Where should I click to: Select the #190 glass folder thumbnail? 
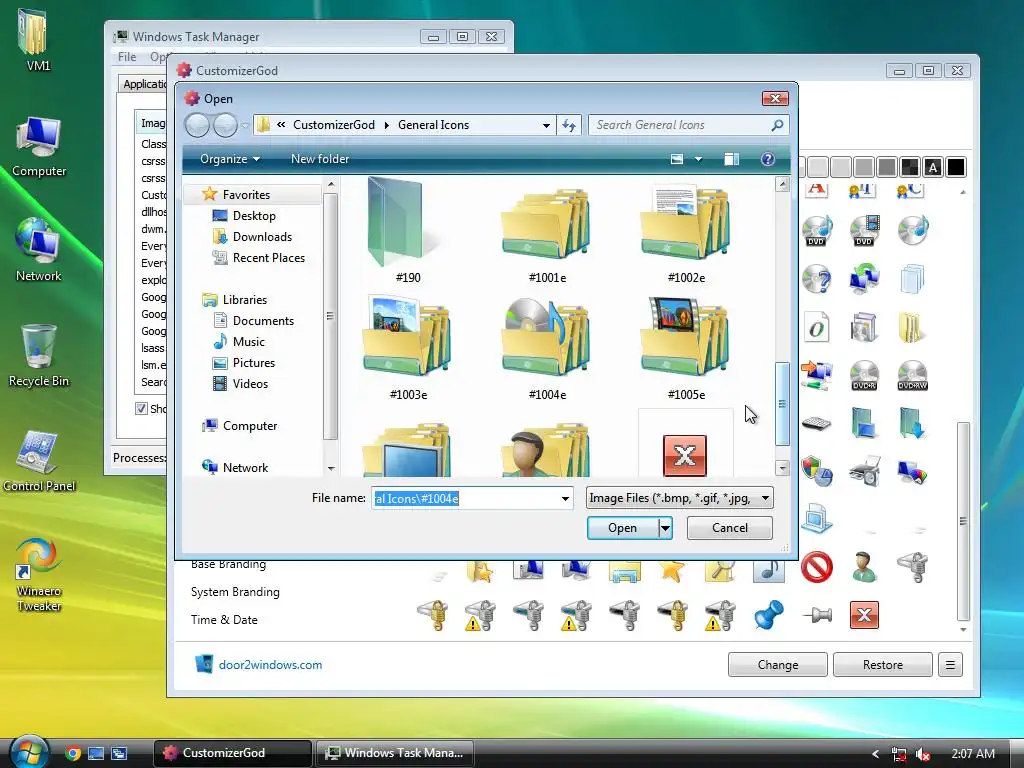396,223
